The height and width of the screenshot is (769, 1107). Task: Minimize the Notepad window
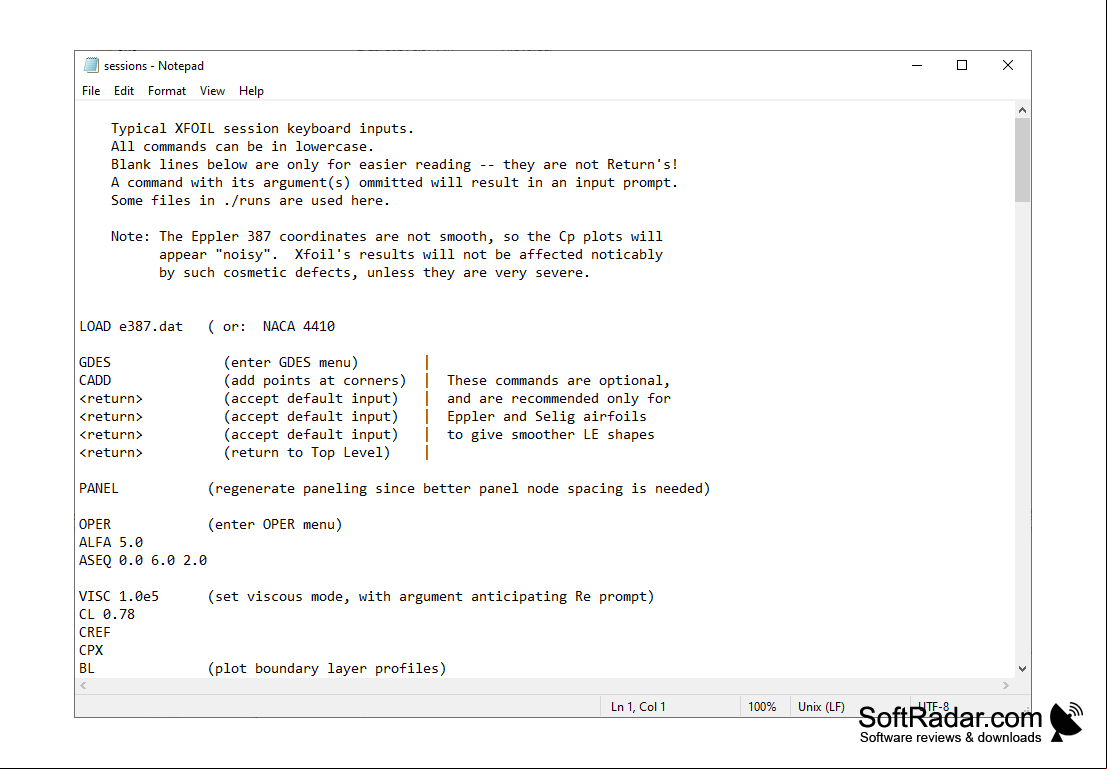tap(917, 66)
